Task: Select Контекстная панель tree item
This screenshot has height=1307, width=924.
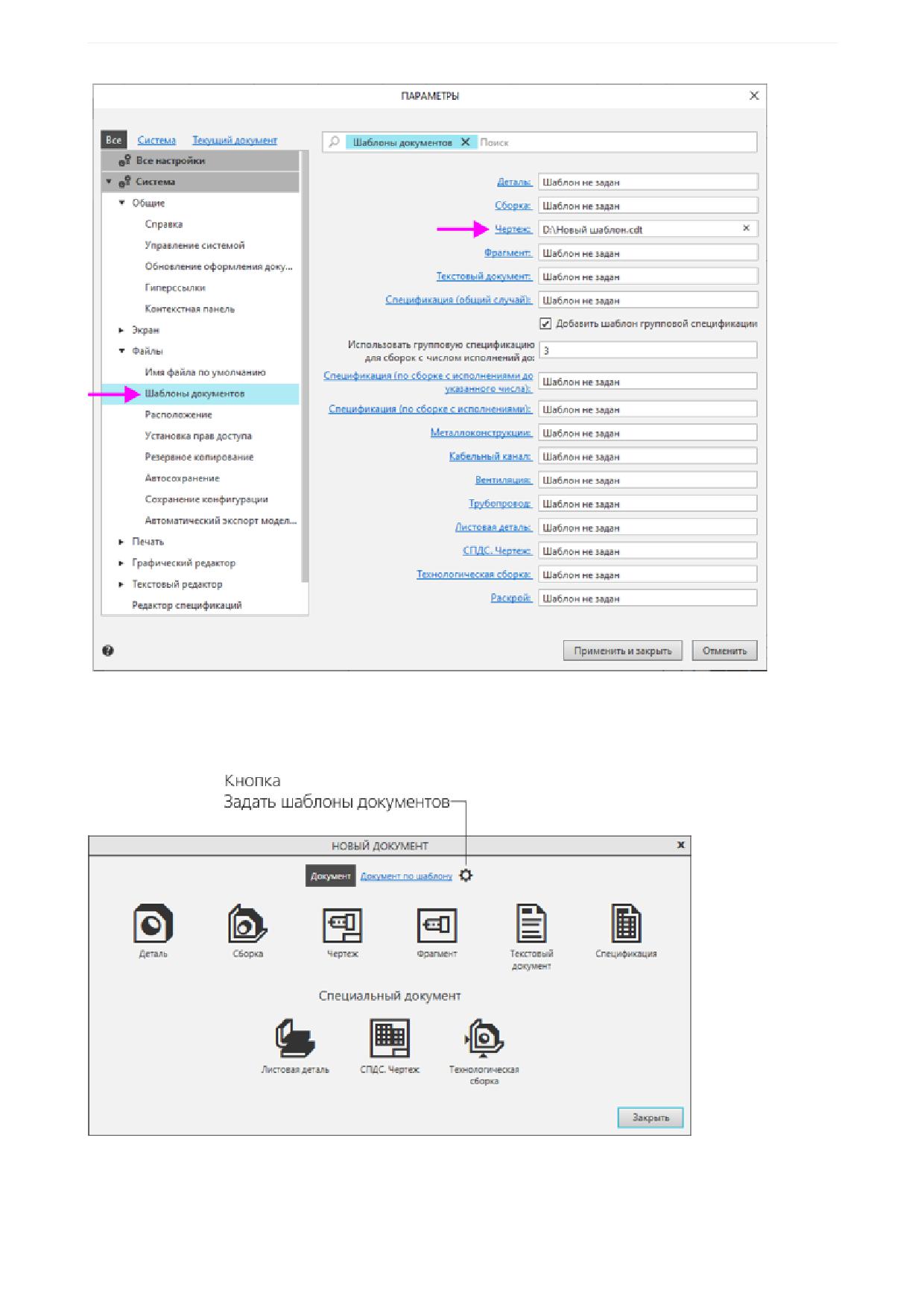Action: pos(190,308)
